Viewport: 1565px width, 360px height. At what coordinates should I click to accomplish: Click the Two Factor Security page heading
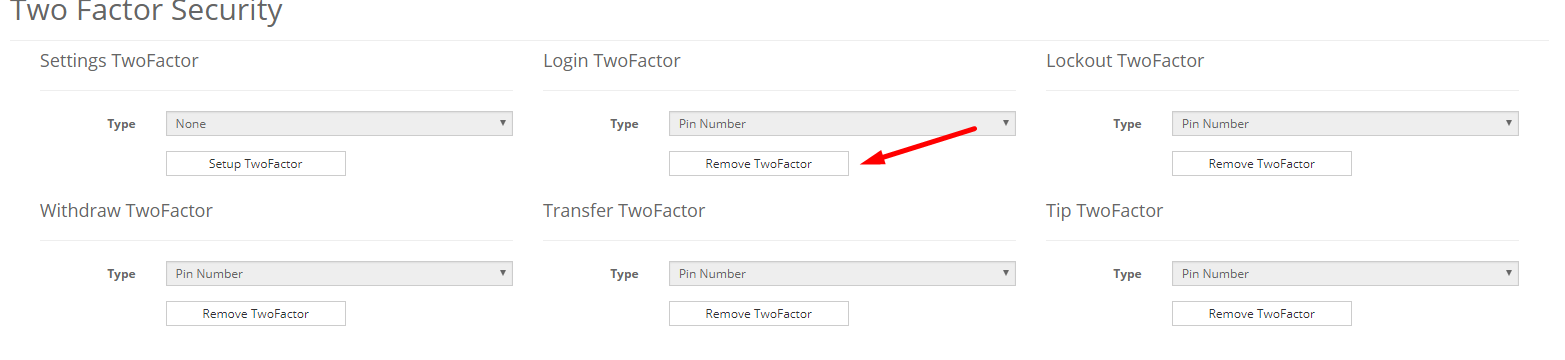[x=146, y=11]
